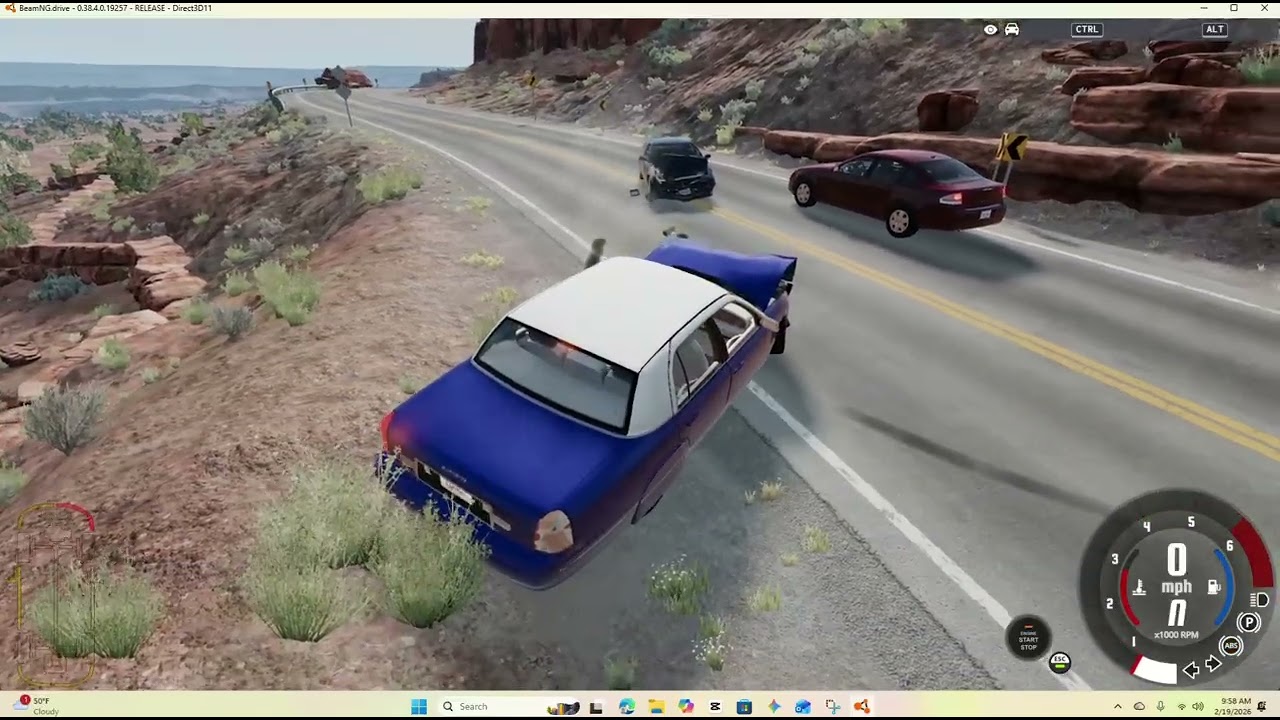This screenshot has height=720, width=1280.
Task: Open the Windows Start menu
Action: (x=419, y=706)
